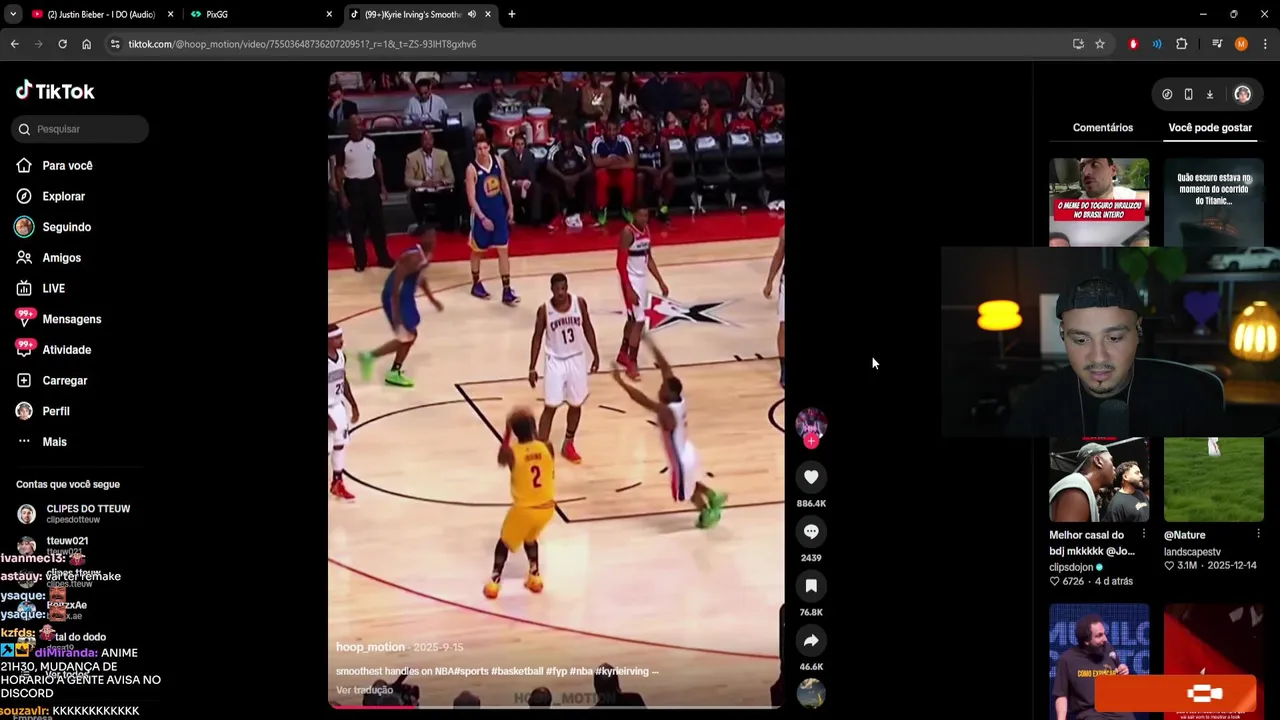The height and width of the screenshot is (720, 1280).
Task: Reload the page
Action: point(62,44)
